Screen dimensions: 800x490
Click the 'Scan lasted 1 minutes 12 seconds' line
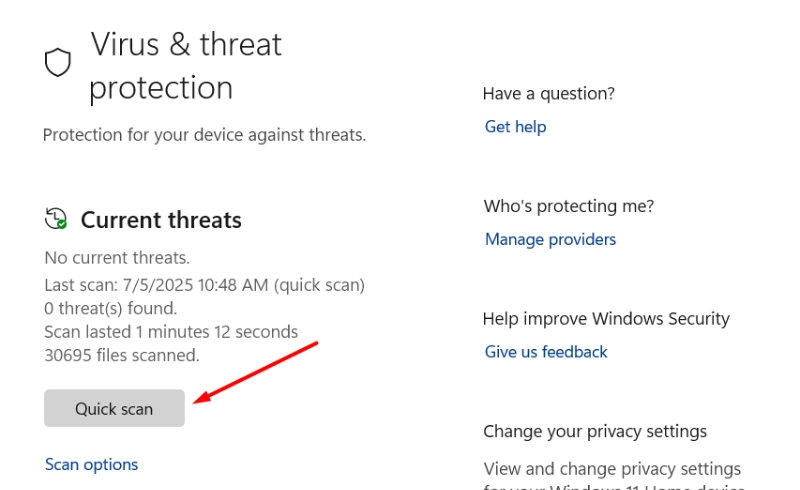click(x=171, y=332)
